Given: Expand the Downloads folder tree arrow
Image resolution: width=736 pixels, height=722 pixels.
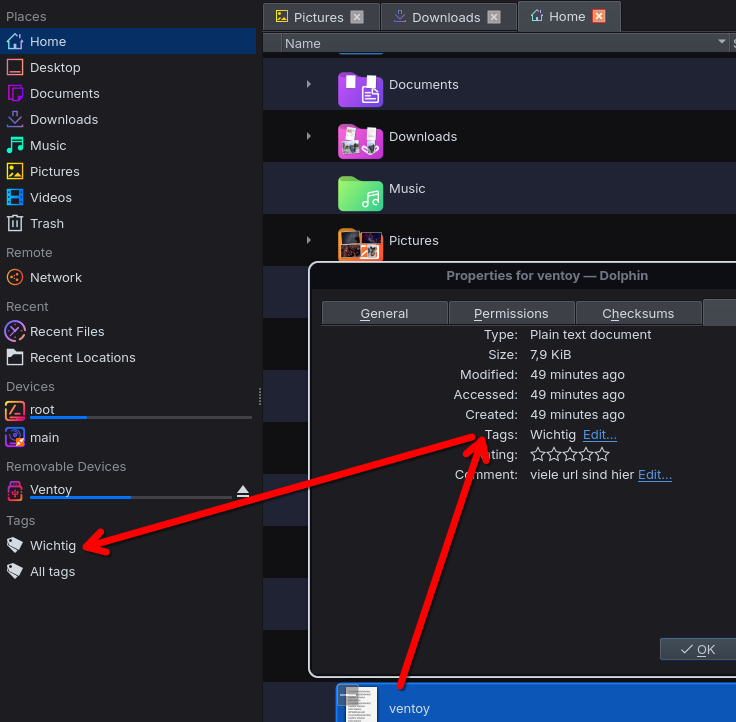Looking at the screenshot, I should (x=309, y=137).
